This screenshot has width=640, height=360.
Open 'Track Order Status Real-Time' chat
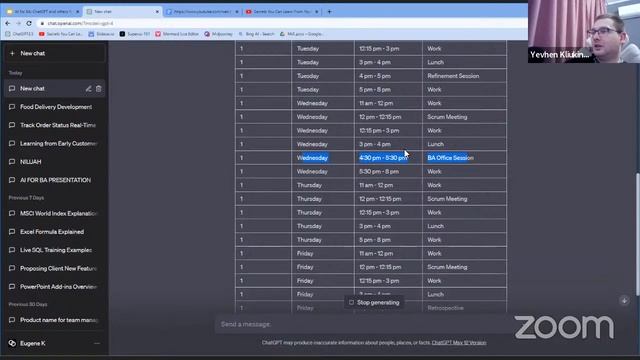pyautogui.click(x=55, y=125)
